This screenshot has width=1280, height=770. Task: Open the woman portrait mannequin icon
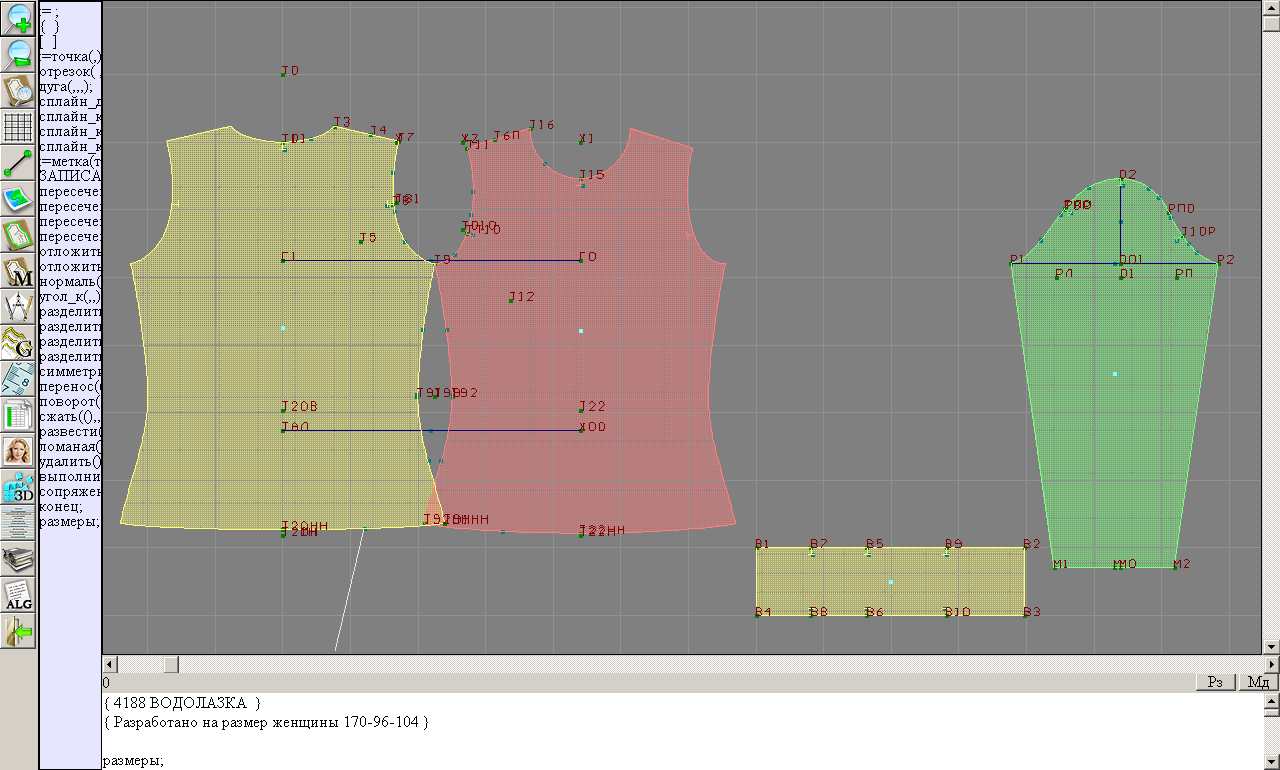tap(19, 450)
